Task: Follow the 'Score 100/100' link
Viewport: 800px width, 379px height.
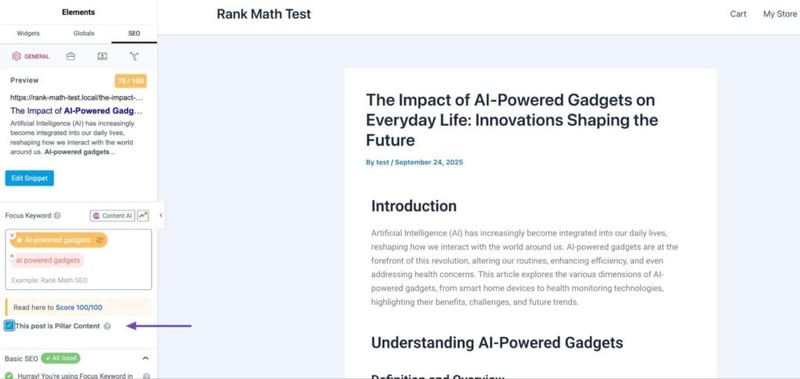Action: (79, 308)
